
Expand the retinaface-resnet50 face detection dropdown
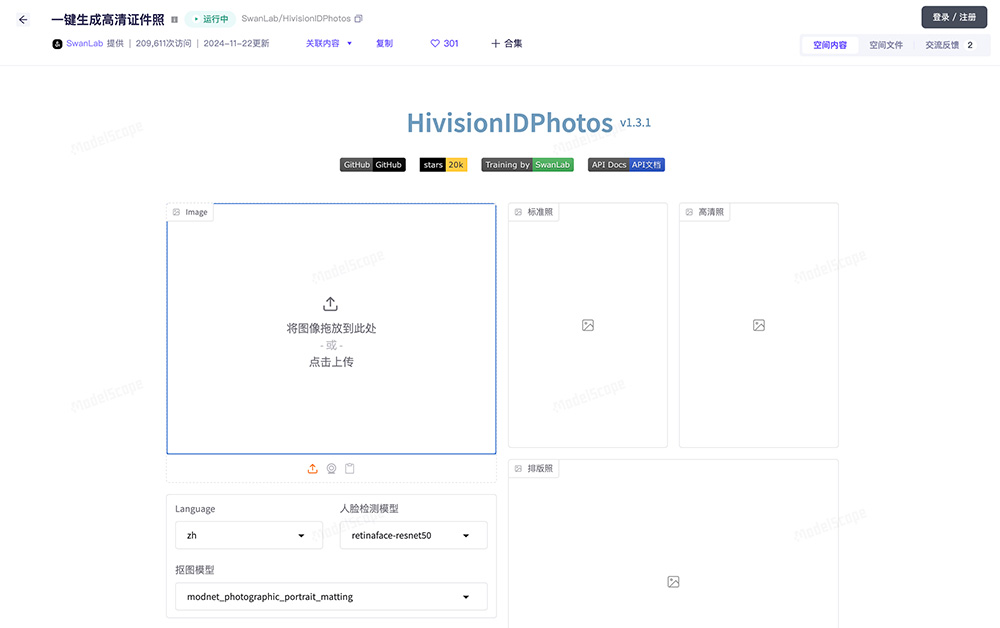coord(413,535)
